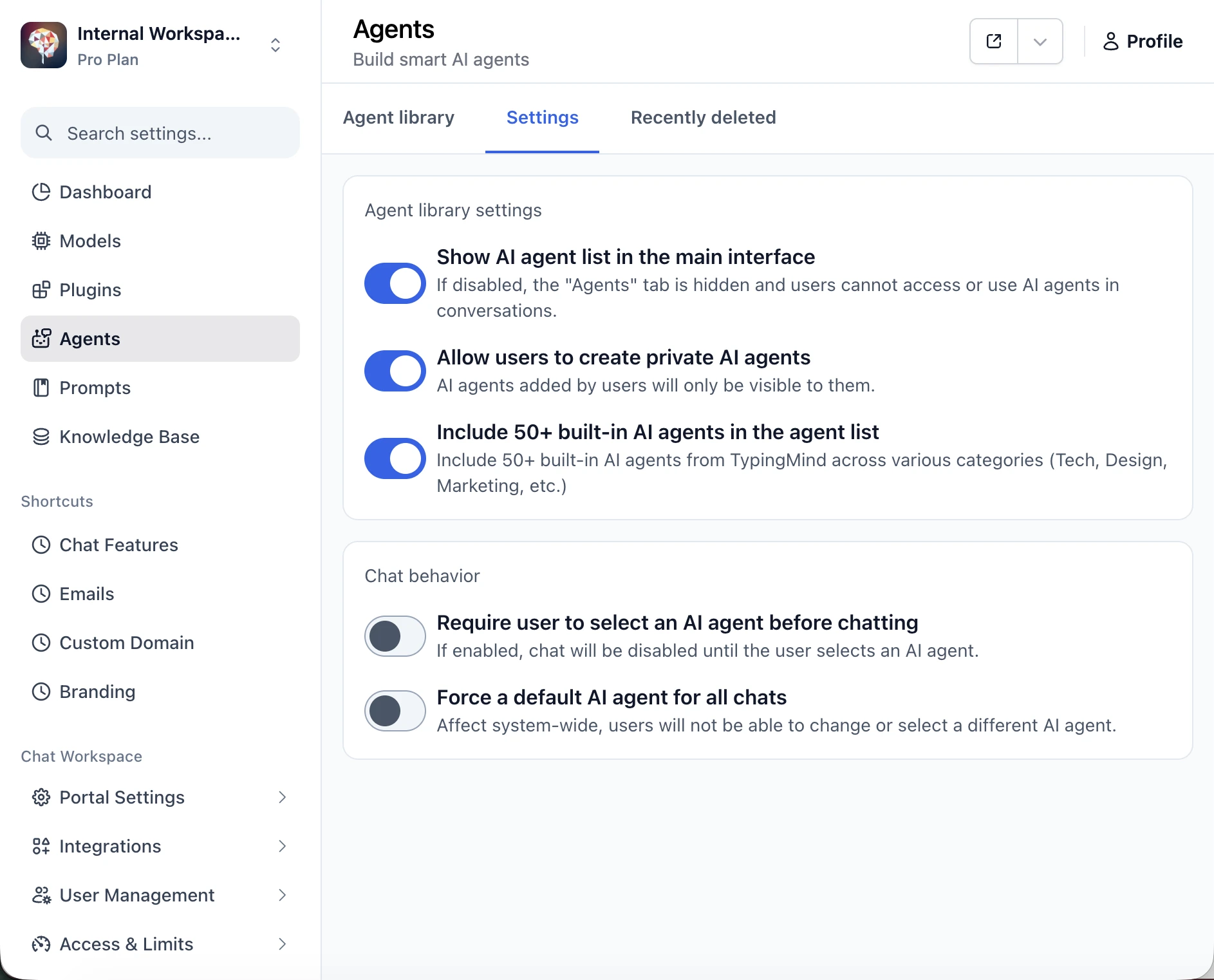1214x980 pixels.
Task: Click "Build smart AI agents" subtitle
Action: (441, 59)
